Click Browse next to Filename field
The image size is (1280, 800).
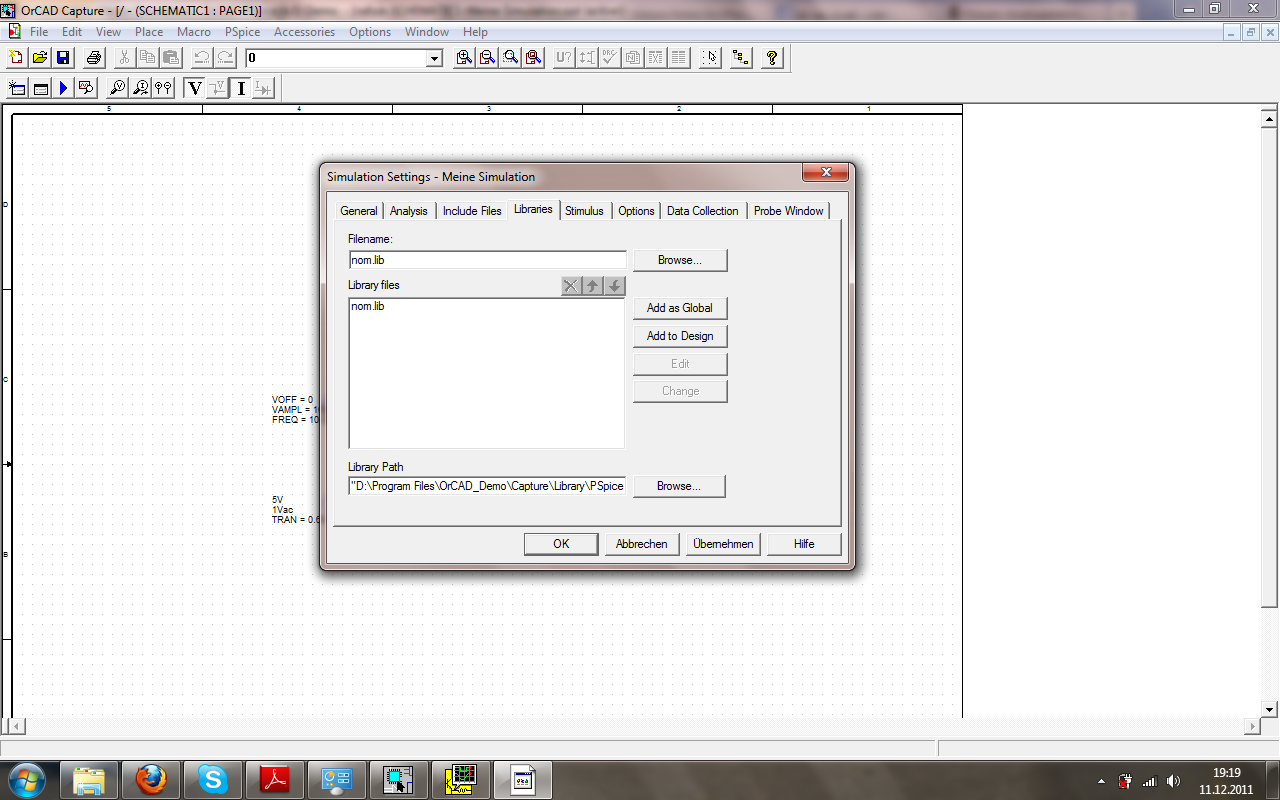click(680, 260)
